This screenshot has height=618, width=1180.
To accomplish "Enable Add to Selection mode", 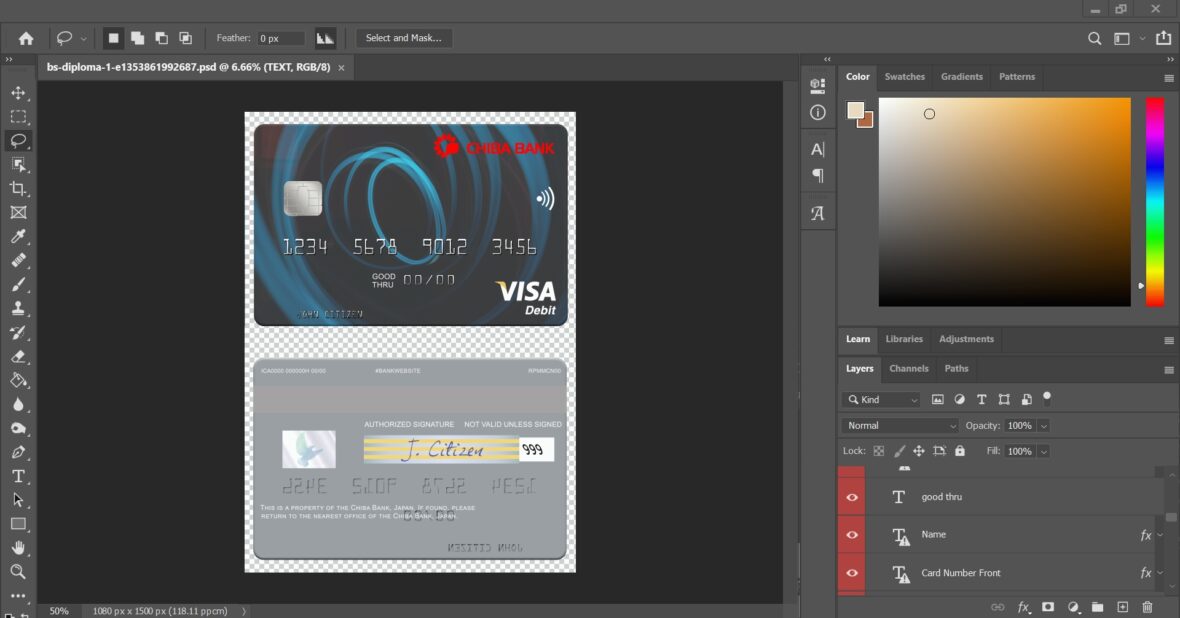I will [137, 38].
